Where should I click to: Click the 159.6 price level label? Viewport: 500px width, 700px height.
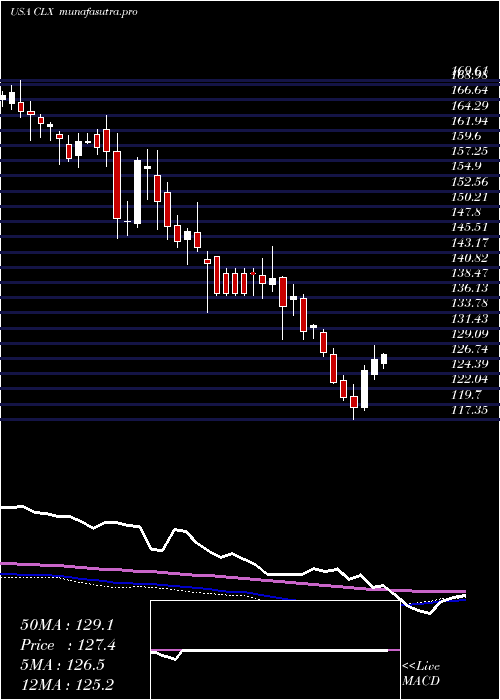(x=467, y=136)
